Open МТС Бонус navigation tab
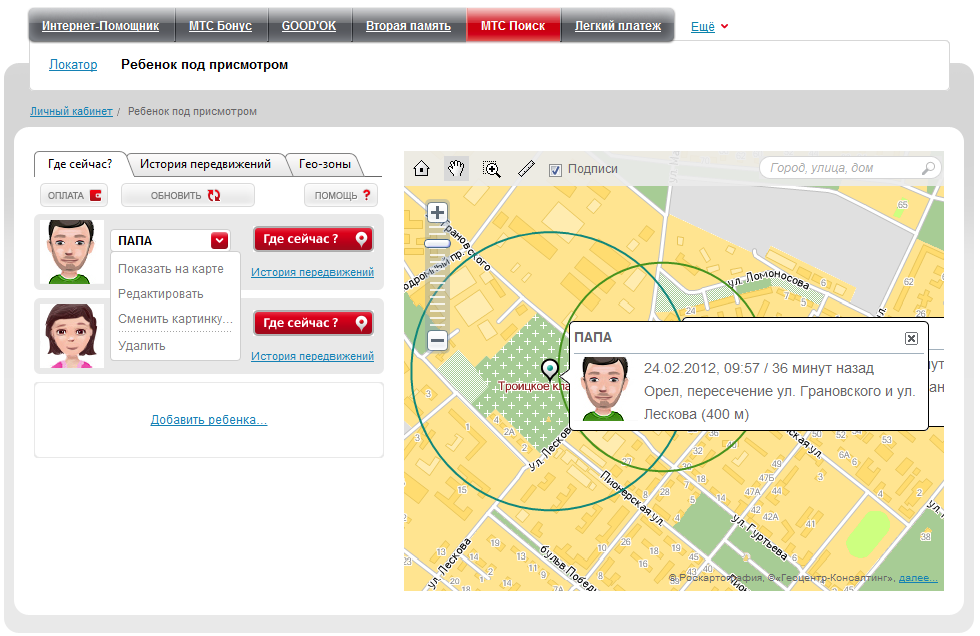This screenshot has height=636, width=980. [221, 26]
